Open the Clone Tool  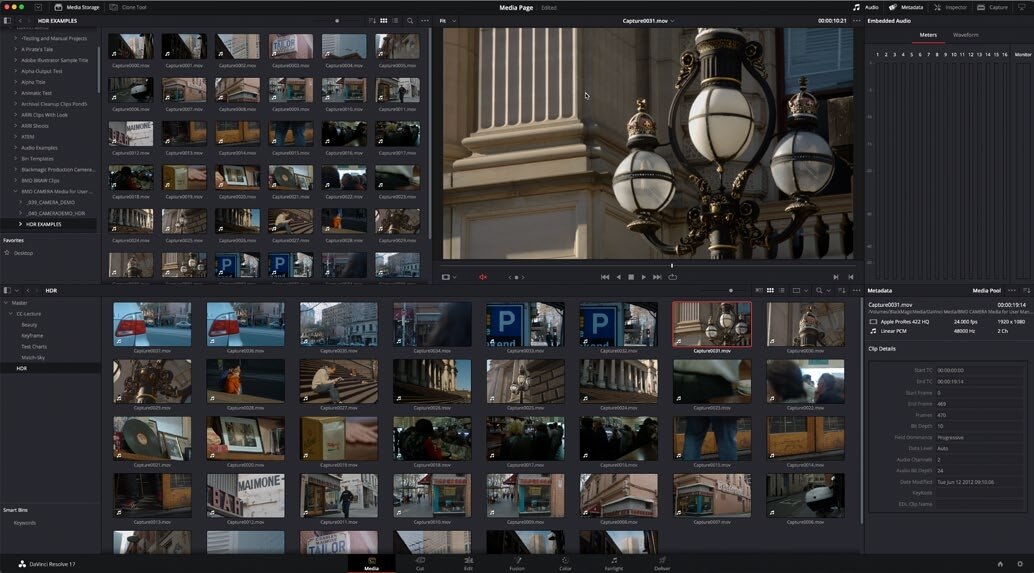coord(128,7)
